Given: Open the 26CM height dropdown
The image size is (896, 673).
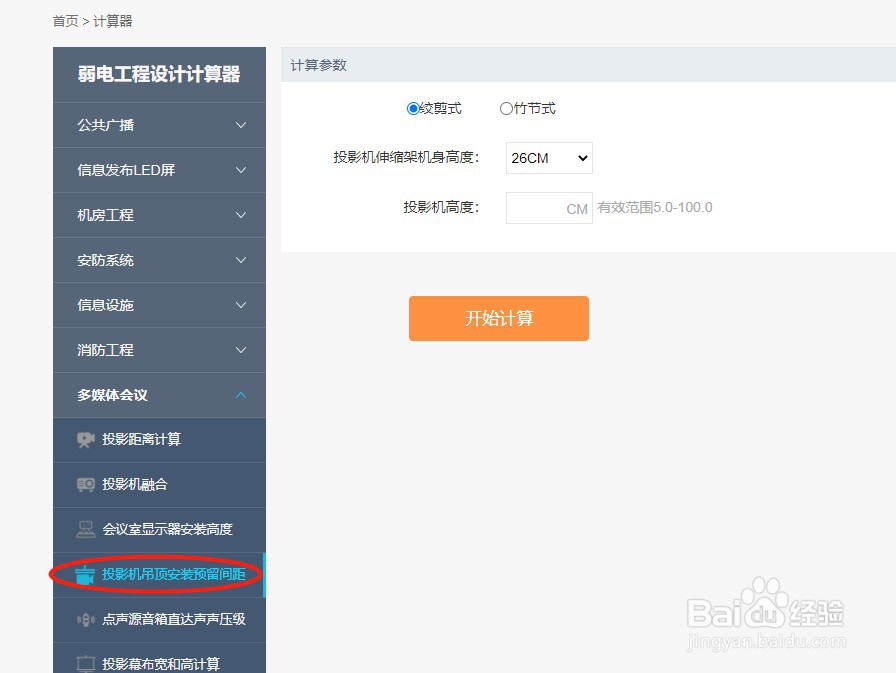Looking at the screenshot, I should 548,158.
